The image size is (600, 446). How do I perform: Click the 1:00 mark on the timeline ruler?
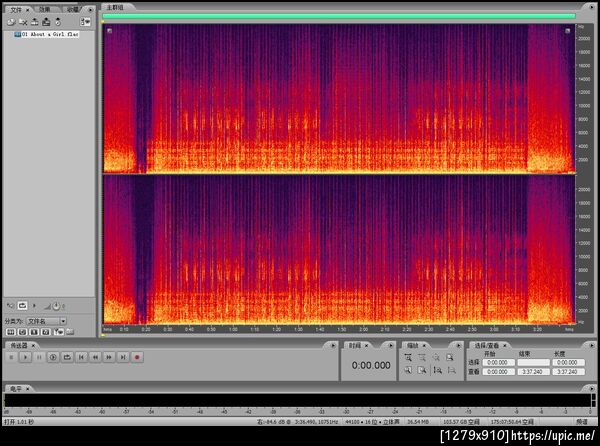click(233, 329)
